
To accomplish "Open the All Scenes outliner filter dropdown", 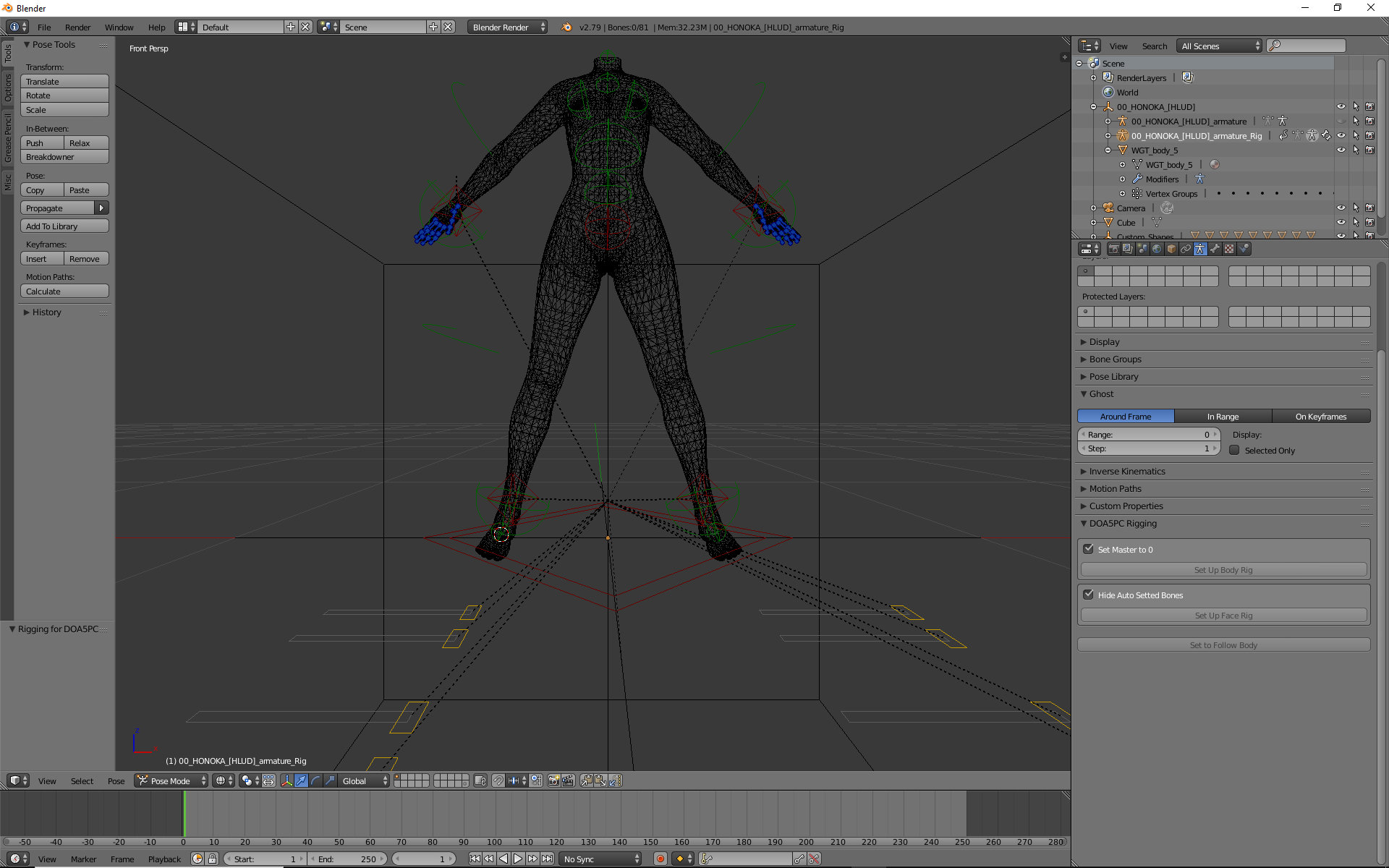I will pyautogui.click(x=1219, y=46).
